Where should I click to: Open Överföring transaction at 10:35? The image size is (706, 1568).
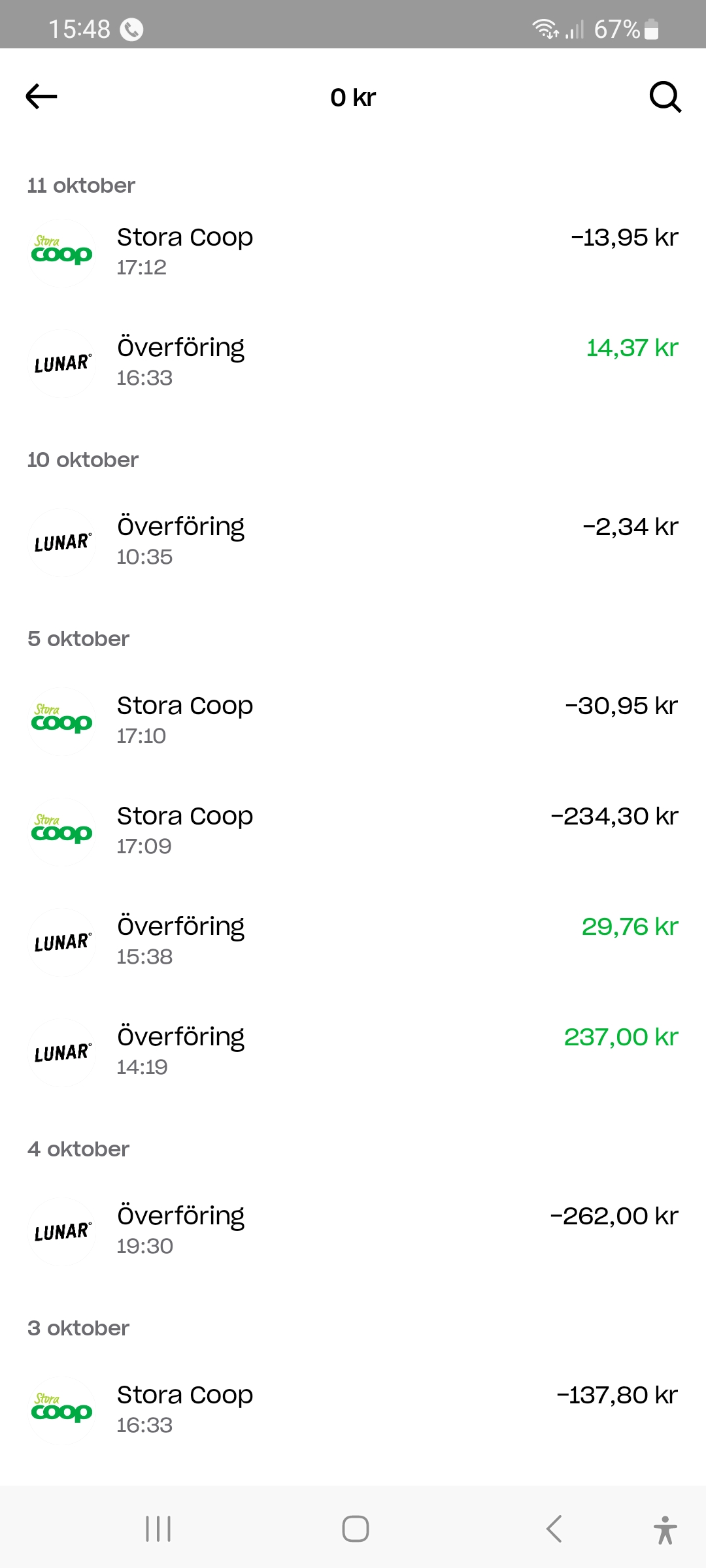[353, 542]
